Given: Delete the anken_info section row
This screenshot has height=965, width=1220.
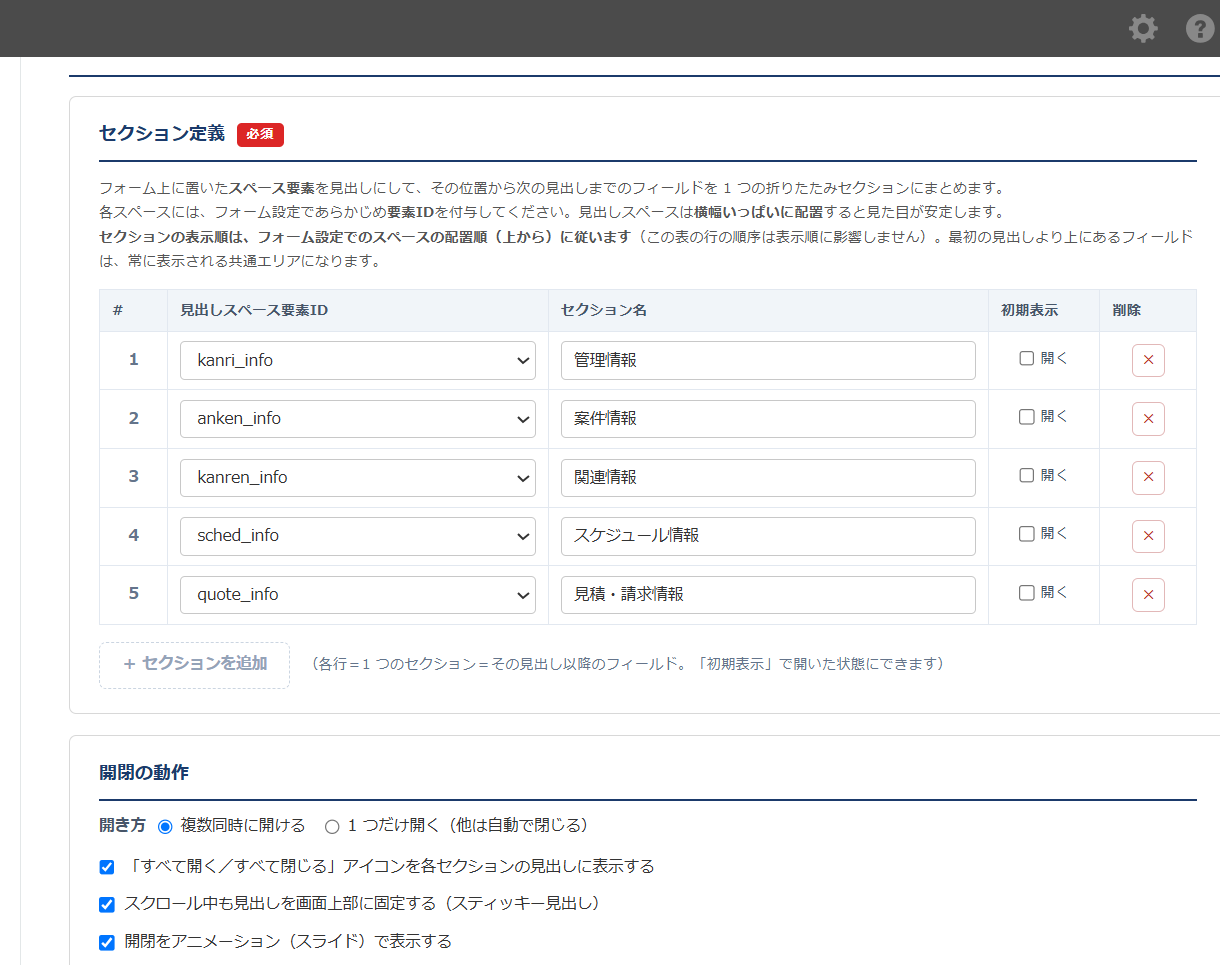Looking at the screenshot, I should coord(1148,419).
